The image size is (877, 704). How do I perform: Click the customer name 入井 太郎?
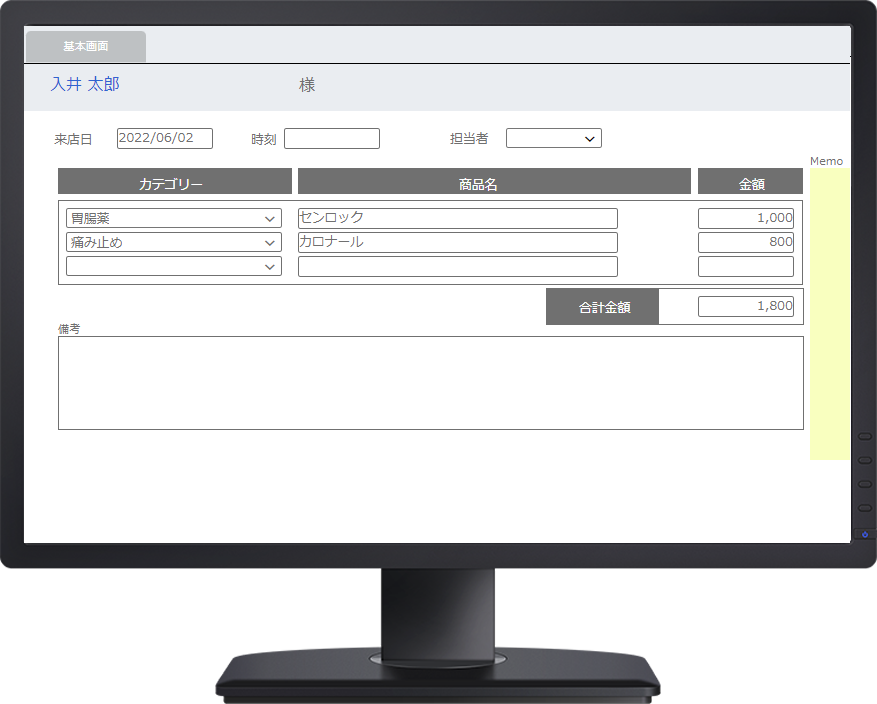pos(85,85)
